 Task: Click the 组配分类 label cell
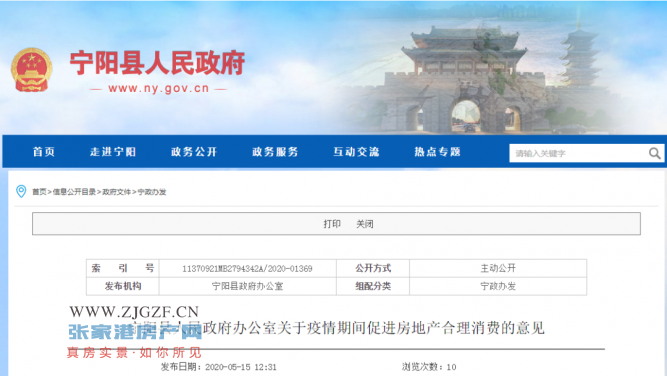pyautogui.click(x=373, y=286)
